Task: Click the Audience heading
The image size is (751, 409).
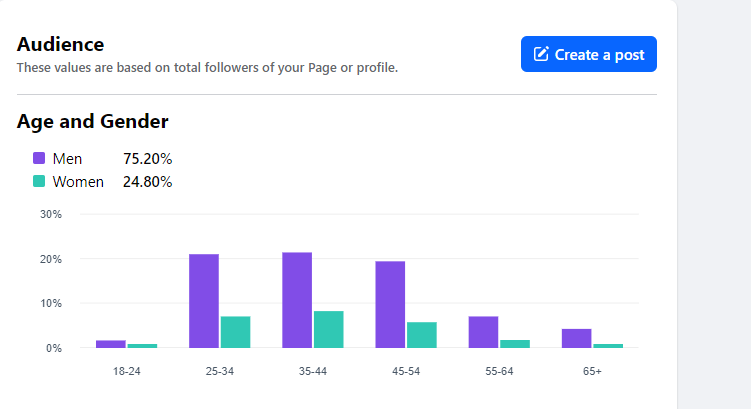Action: pyautogui.click(x=60, y=45)
